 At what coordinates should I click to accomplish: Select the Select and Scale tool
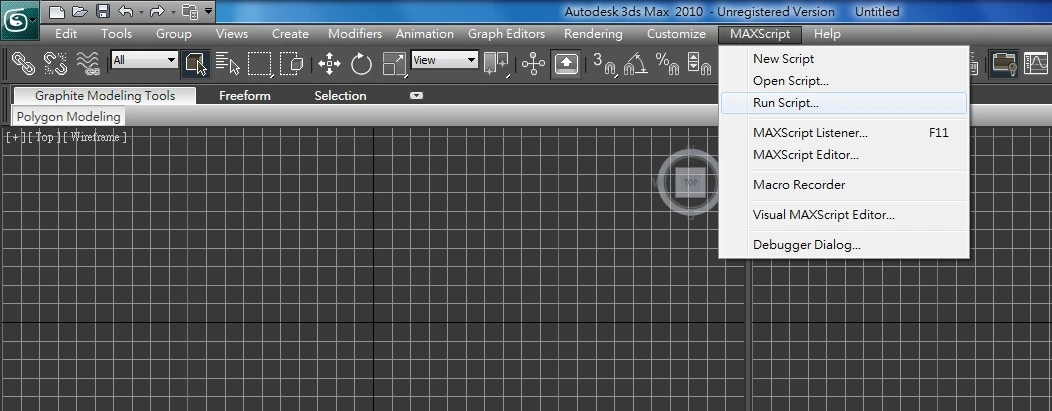pyautogui.click(x=394, y=64)
